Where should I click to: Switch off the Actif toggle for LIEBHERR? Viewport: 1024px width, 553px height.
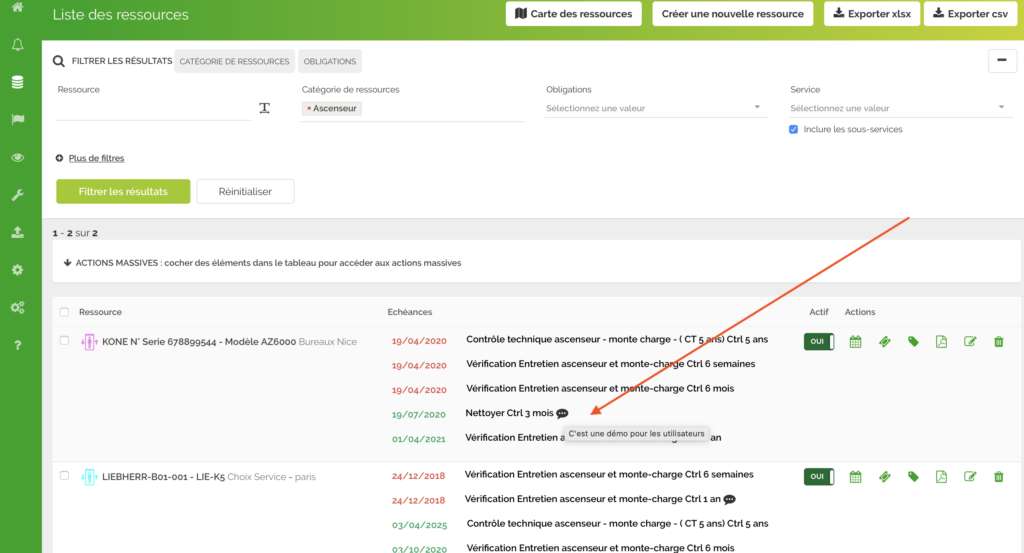click(818, 477)
